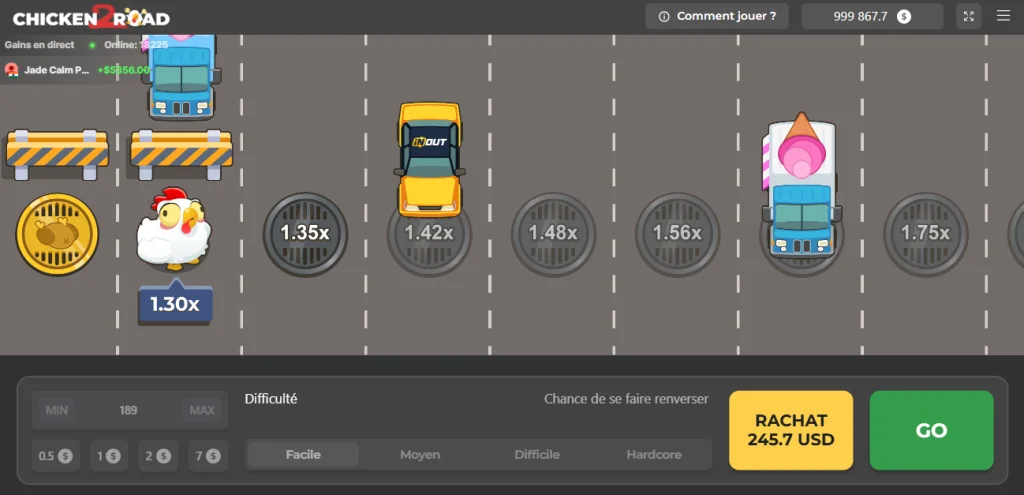Click the white chicken character
Image resolution: width=1024 pixels, height=495 pixels.
coord(174,229)
